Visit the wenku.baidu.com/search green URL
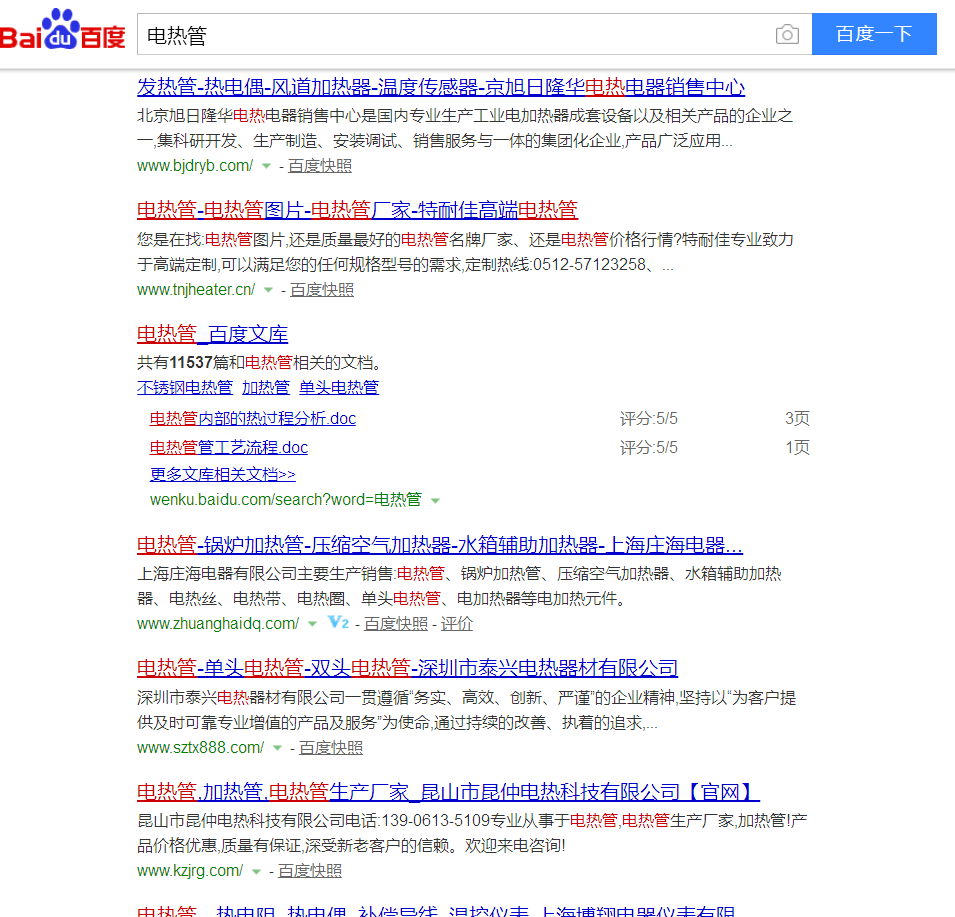 coord(286,499)
